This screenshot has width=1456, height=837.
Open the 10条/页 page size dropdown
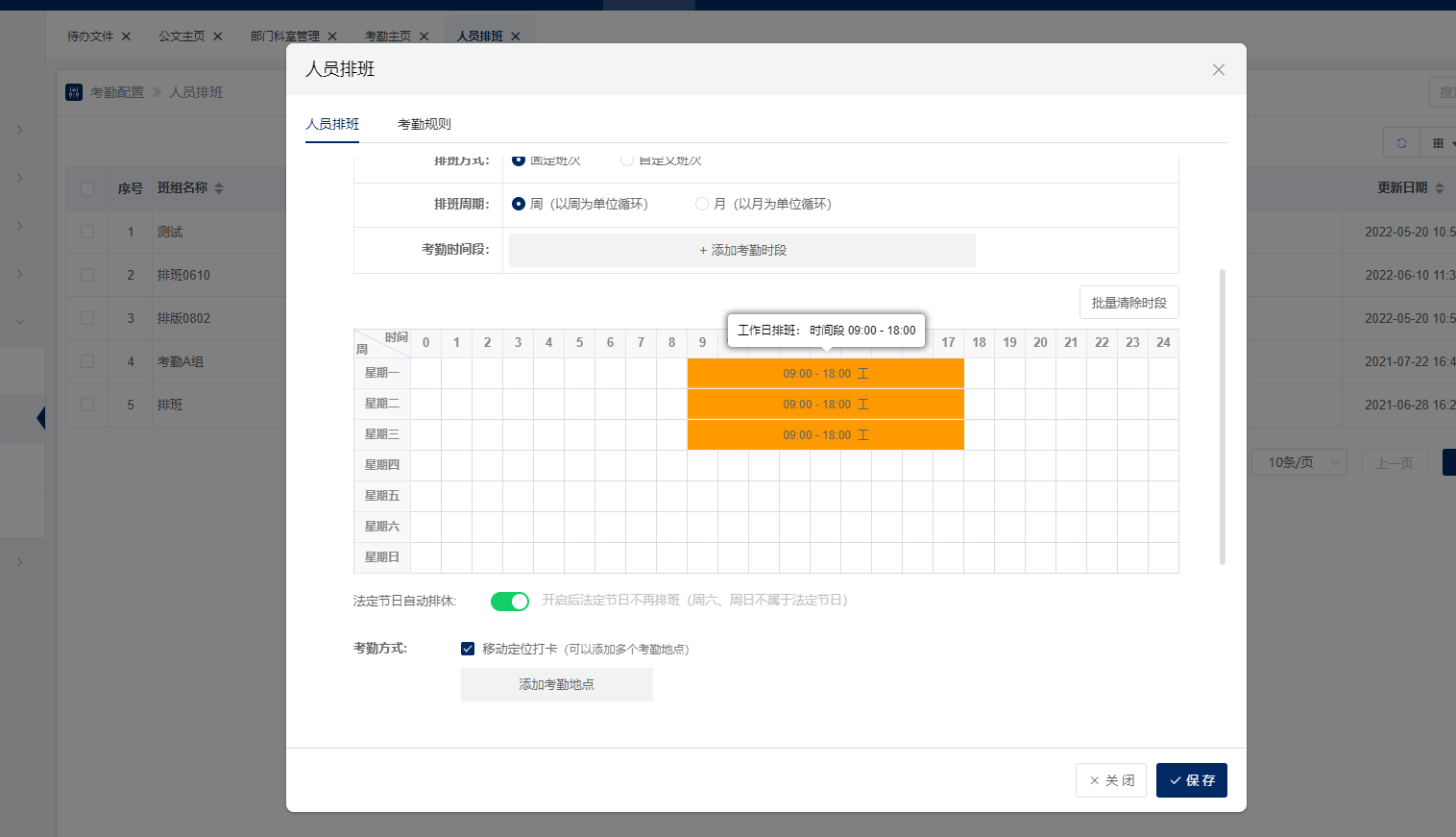tap(1300, 462)
